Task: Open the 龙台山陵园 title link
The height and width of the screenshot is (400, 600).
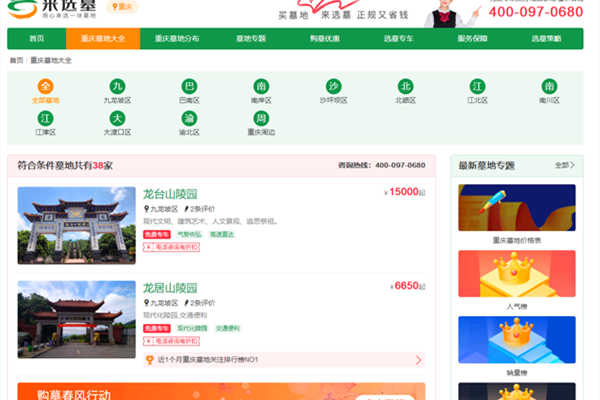Action: [170, 194]
